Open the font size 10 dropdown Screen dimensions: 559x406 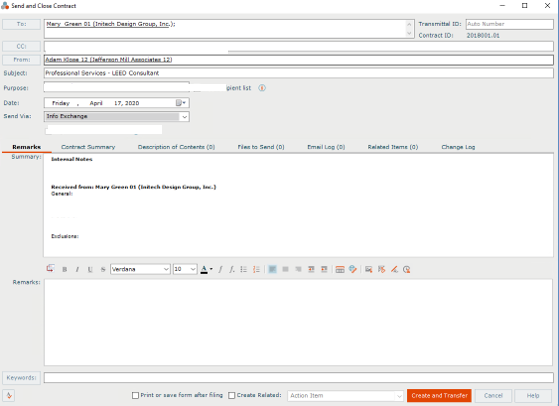coord(193,269)
